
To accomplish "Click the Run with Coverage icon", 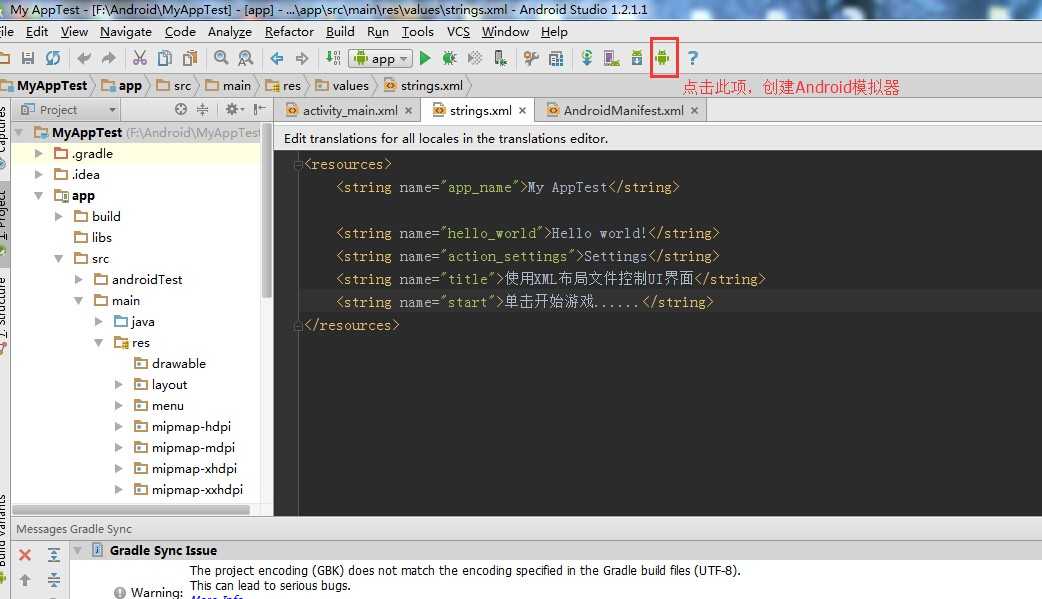I will tap(474, 59).
